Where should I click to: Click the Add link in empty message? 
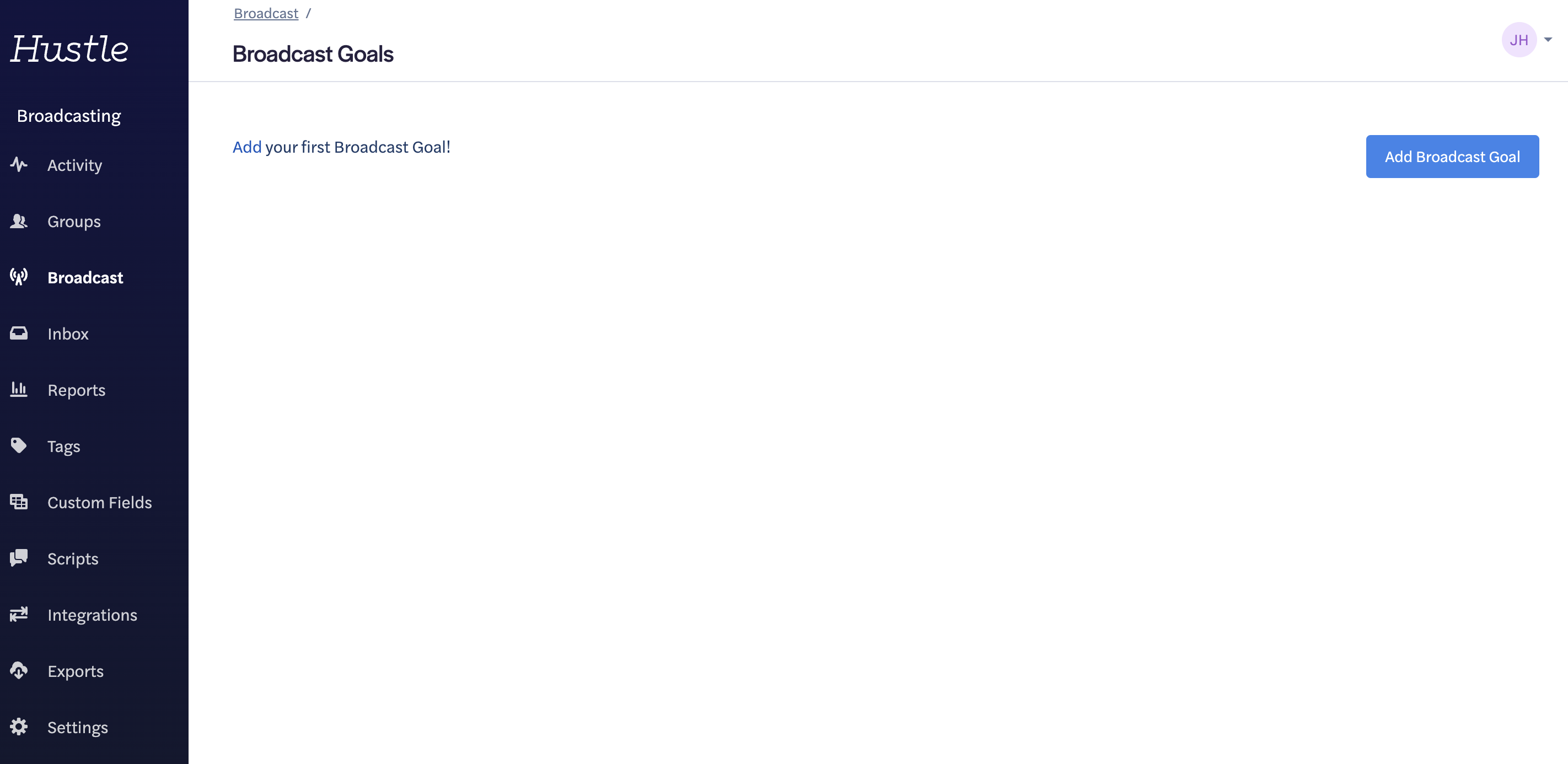[x=247, y=147]
